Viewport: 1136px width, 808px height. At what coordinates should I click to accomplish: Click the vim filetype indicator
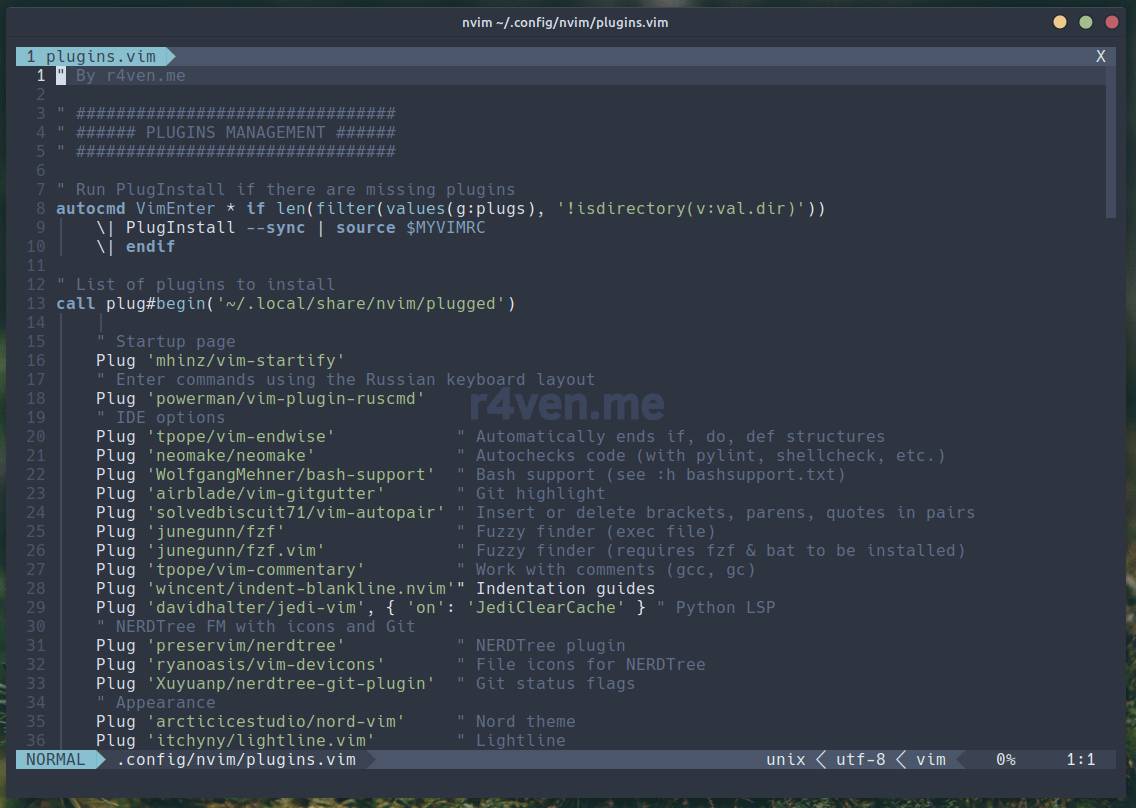pyautogui.click(x=930, y=759)
